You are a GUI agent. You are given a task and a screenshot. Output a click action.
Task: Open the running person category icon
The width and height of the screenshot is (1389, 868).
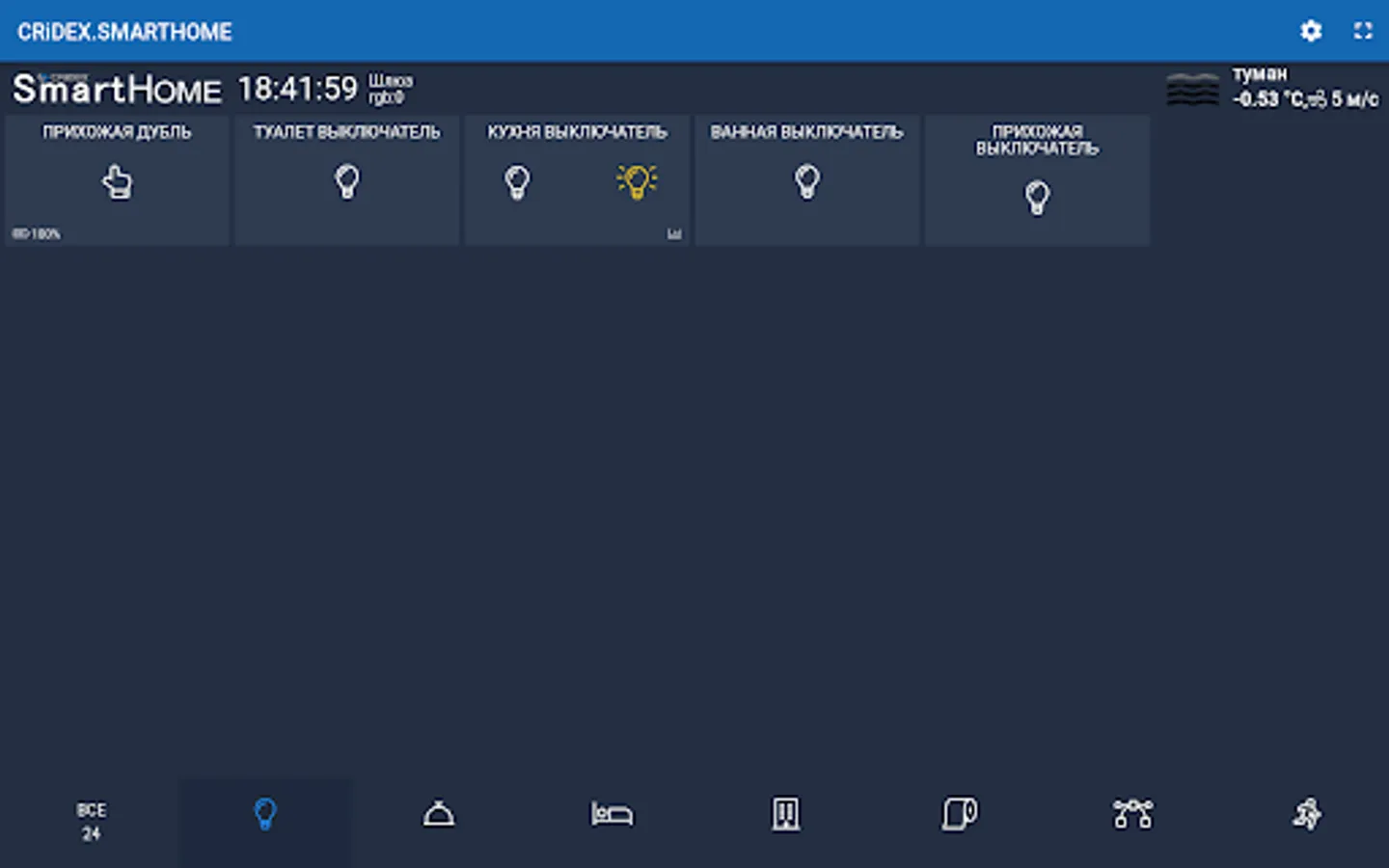(x=1307, y=814)
